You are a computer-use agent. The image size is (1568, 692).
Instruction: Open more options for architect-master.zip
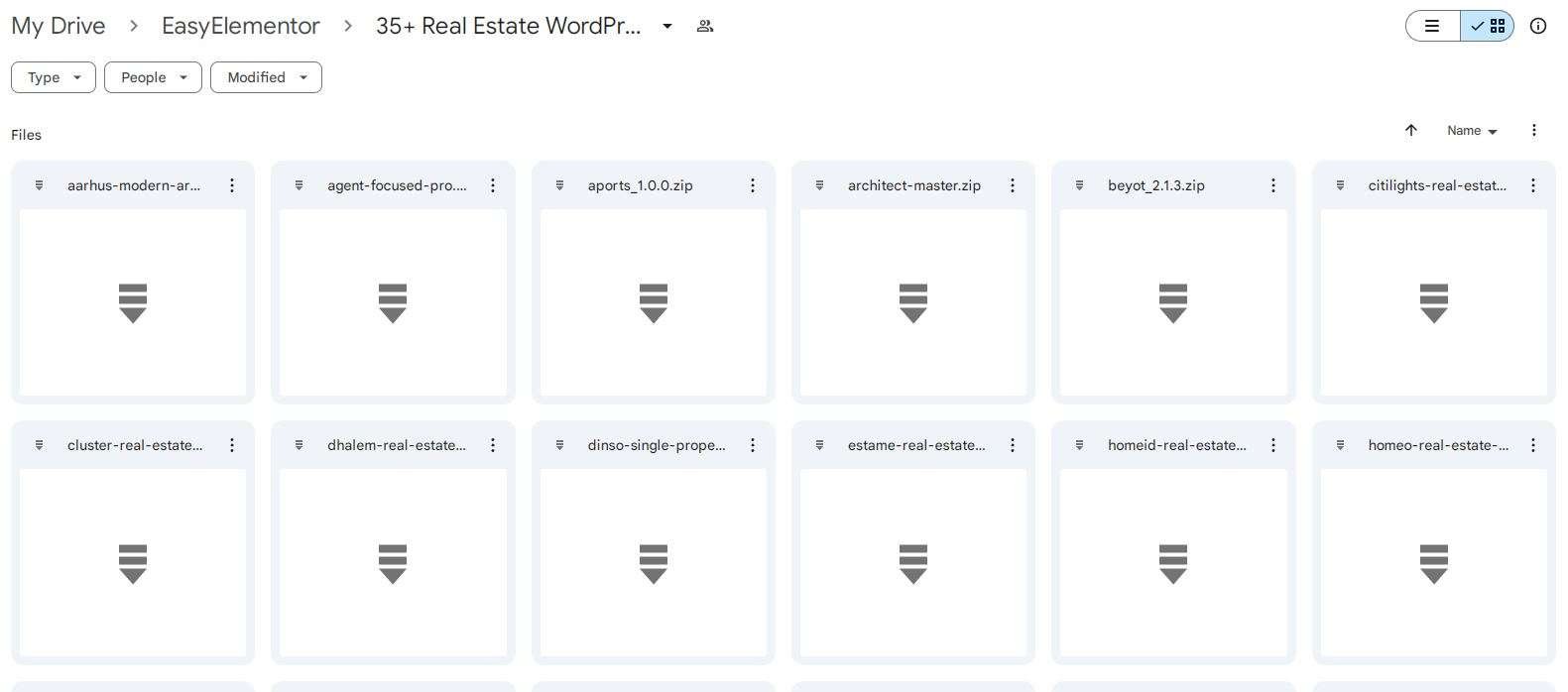click(x=1013, y=185)
